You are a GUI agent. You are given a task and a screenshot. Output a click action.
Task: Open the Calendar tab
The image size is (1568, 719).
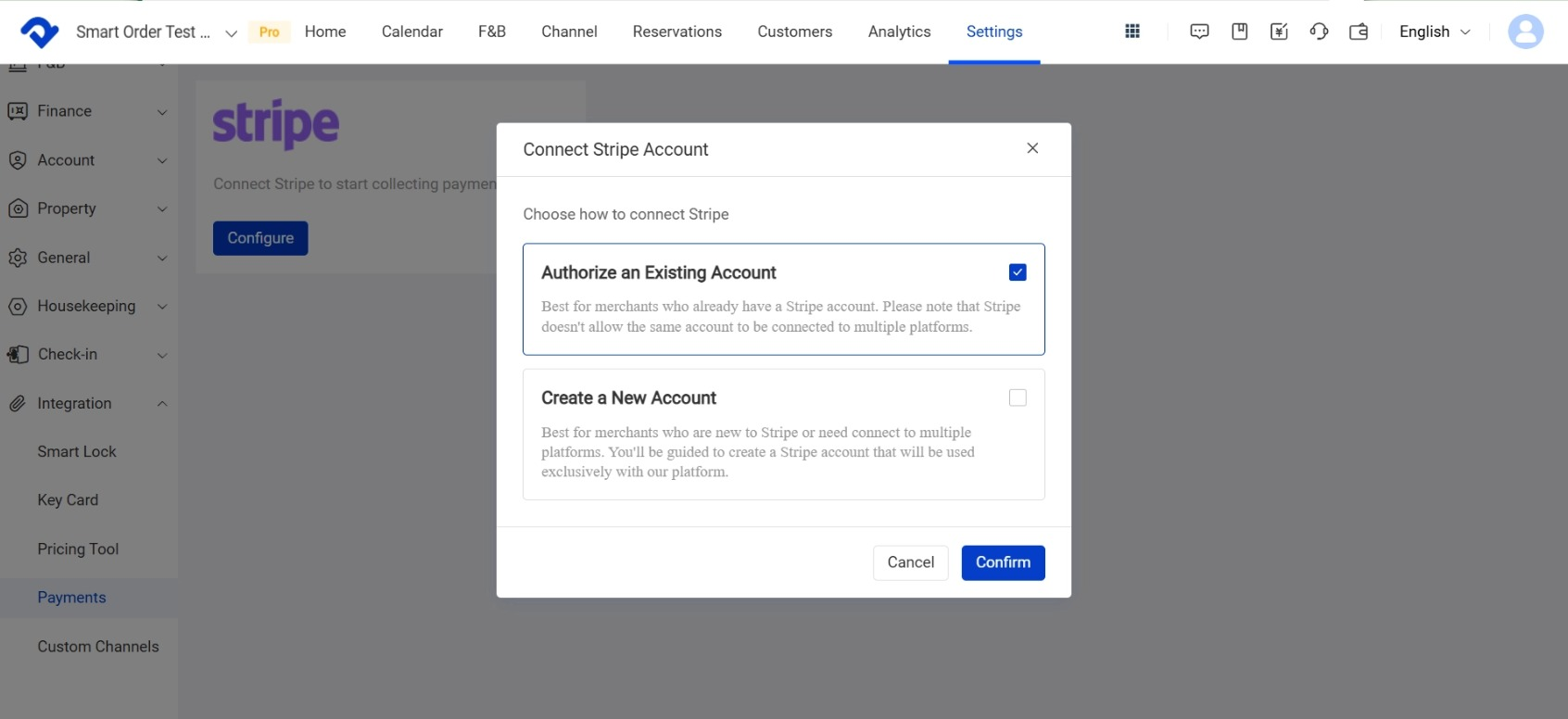point(412,32)
